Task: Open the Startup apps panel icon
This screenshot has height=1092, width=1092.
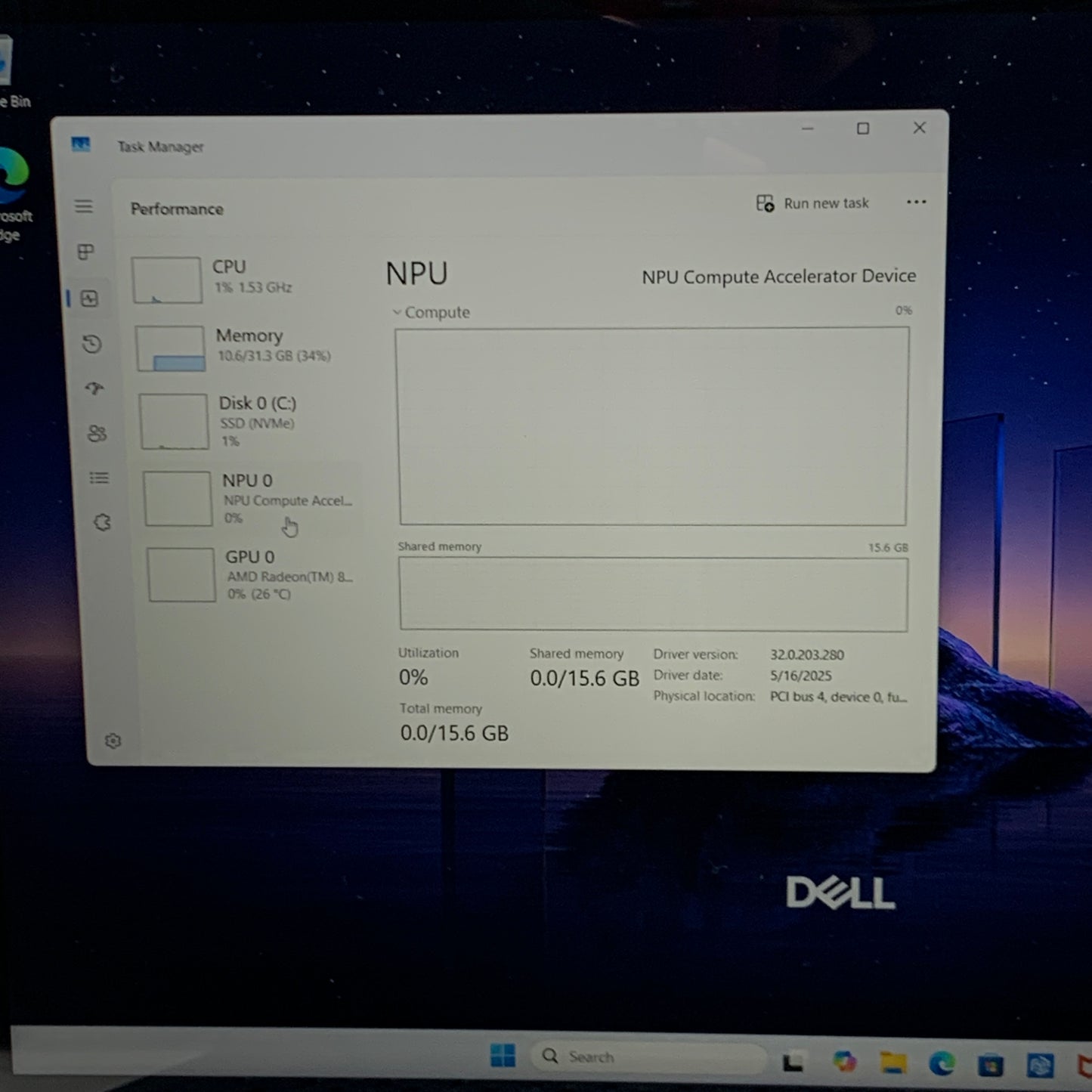Action: (x=94, y=388)
